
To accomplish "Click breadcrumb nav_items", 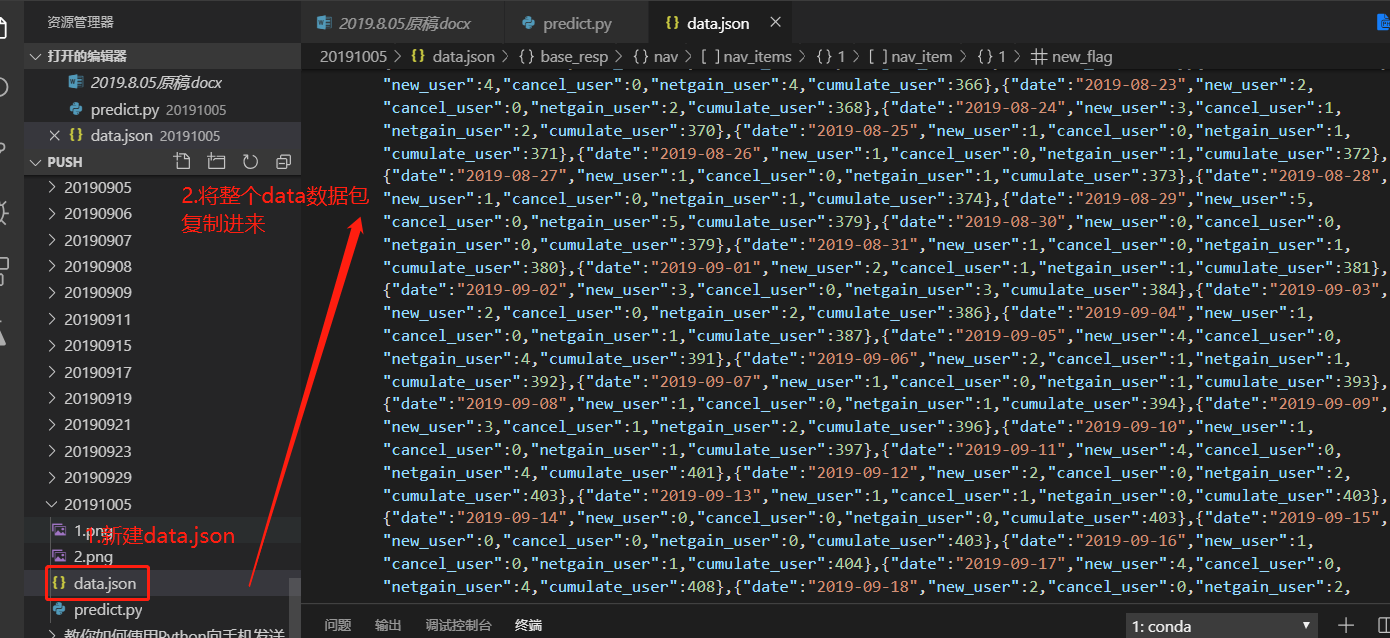I will tap(758, 57).
